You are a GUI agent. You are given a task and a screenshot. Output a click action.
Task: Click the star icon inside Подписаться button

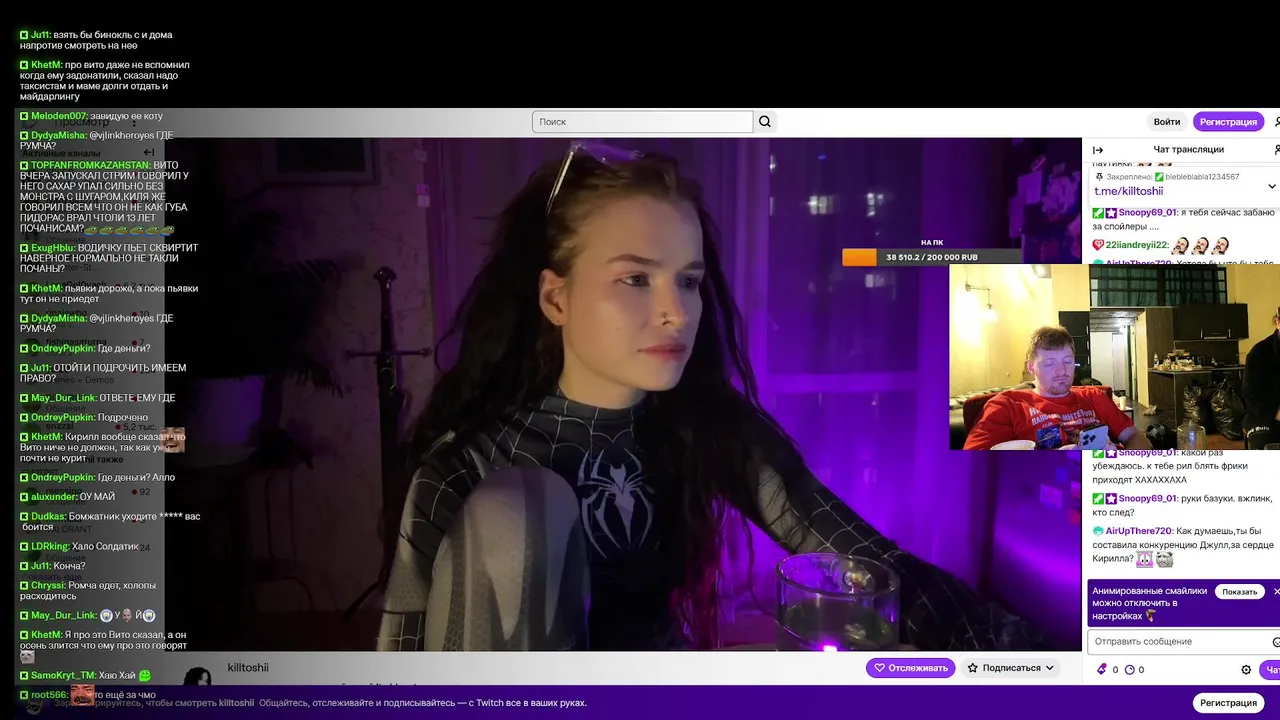point(973,668)
